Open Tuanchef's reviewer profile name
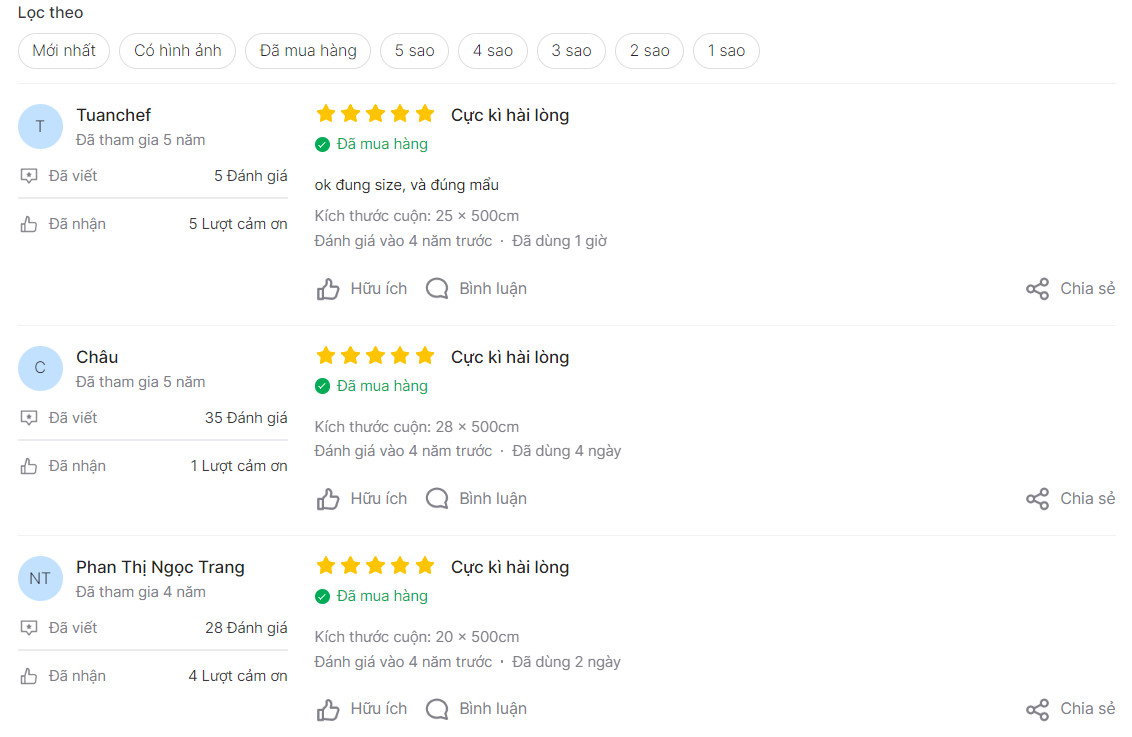 pyautogui.click(x=113, y=115)
